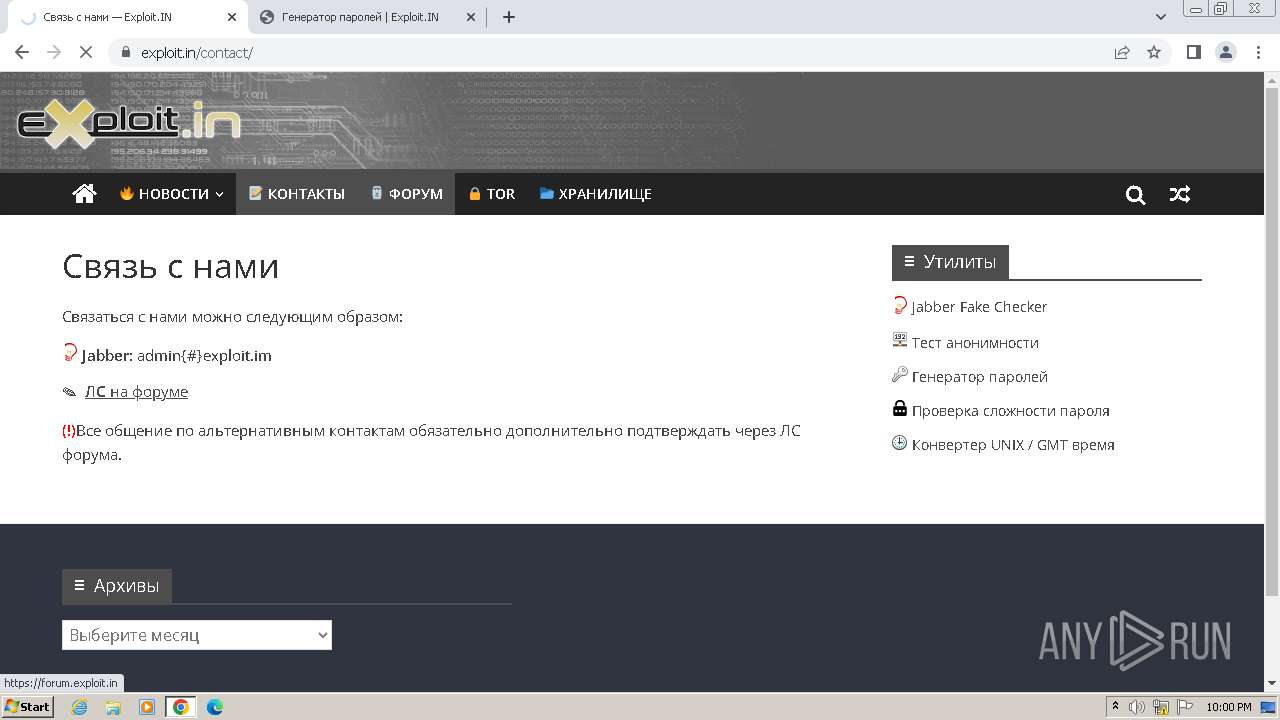Bookmark this page with the star icon
This screenshot has width=1280, height=720.
tap(1154, 52)
